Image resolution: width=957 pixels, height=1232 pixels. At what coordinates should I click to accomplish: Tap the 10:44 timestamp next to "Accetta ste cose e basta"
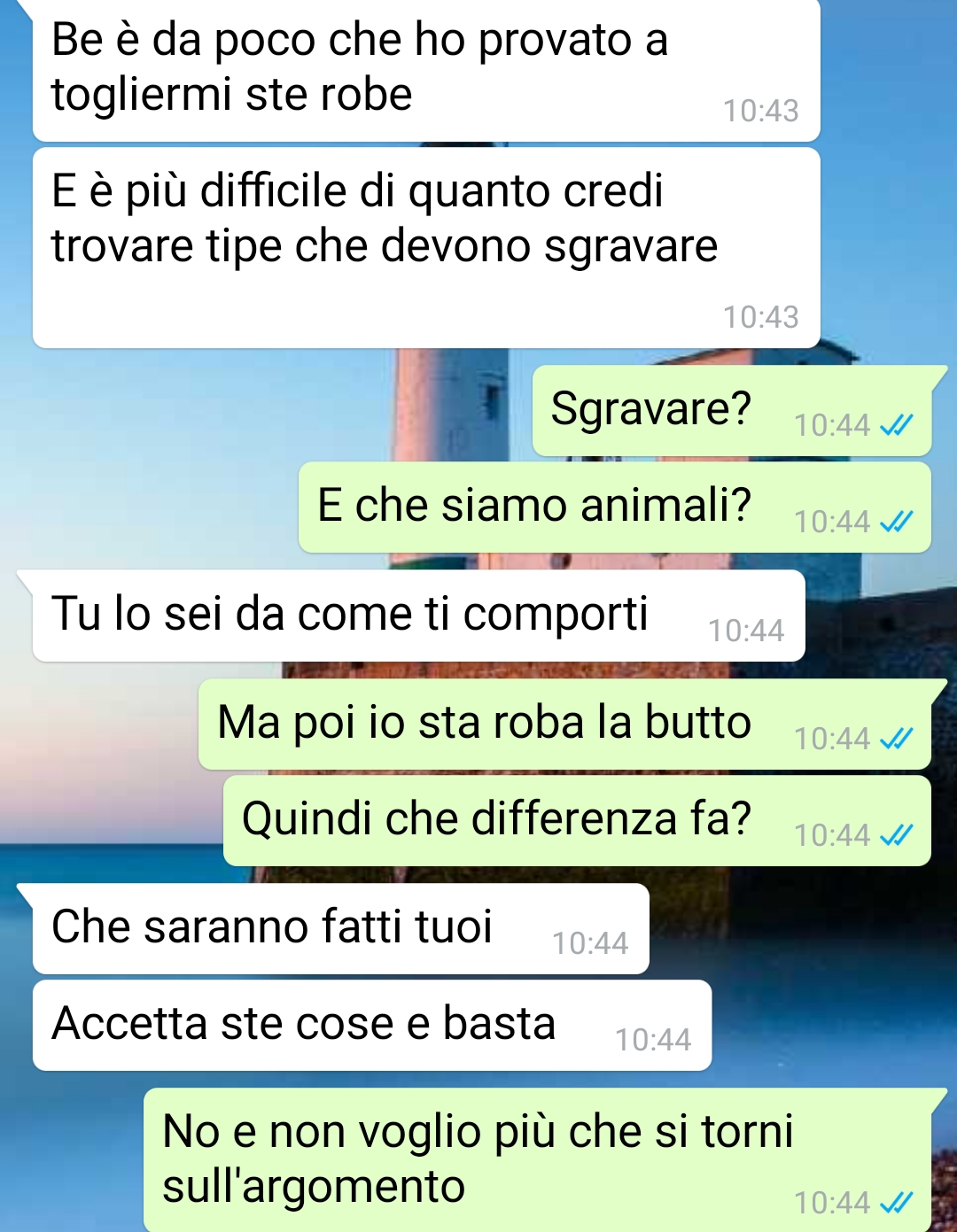click(653, 1040)
